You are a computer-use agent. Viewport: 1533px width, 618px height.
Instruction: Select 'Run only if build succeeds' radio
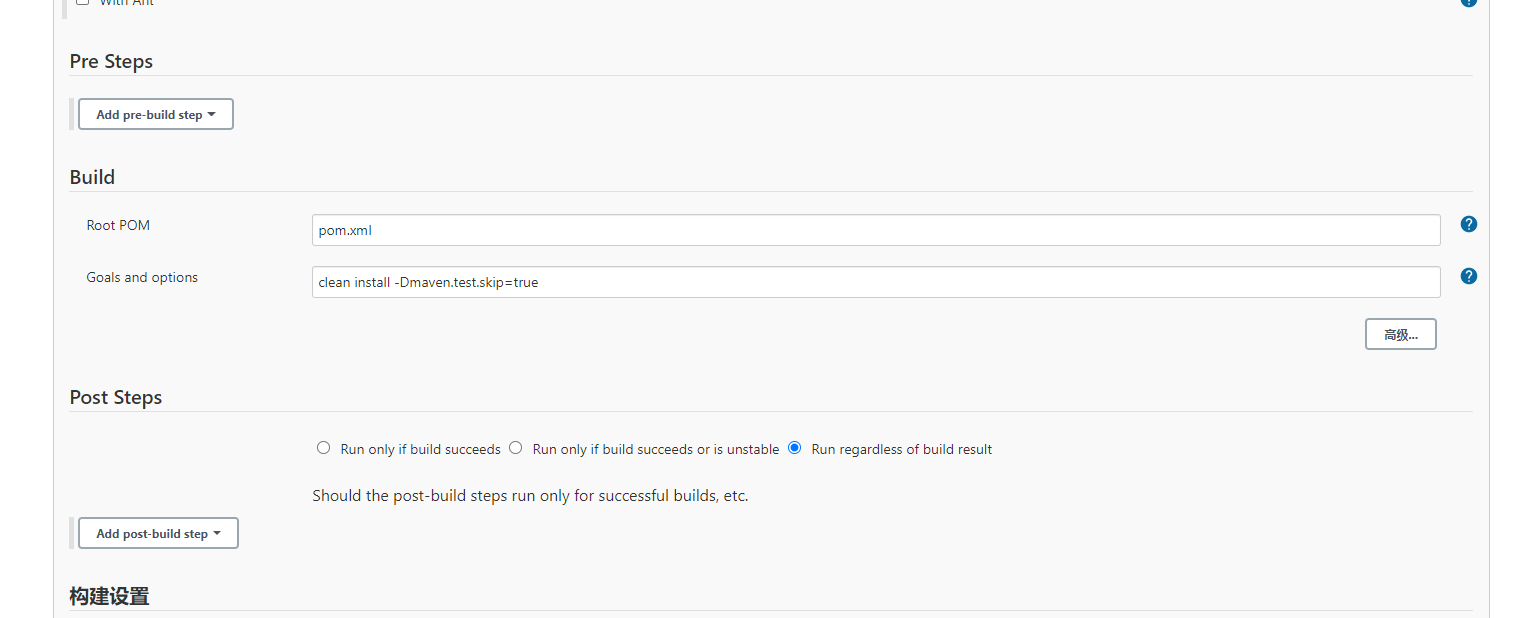pos(323,448)
